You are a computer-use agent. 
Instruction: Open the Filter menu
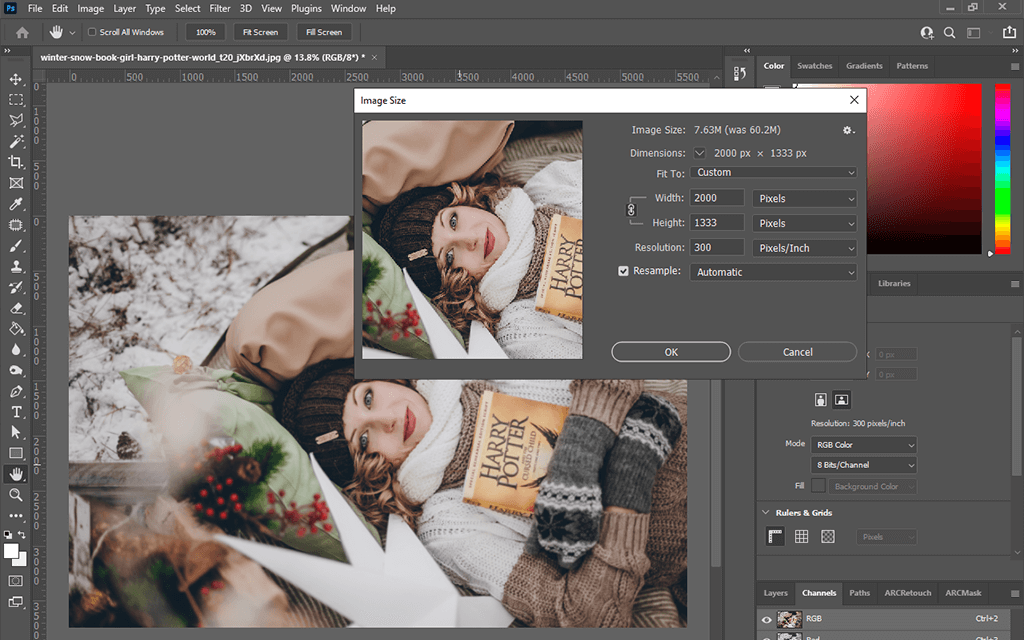pos(220,9)
